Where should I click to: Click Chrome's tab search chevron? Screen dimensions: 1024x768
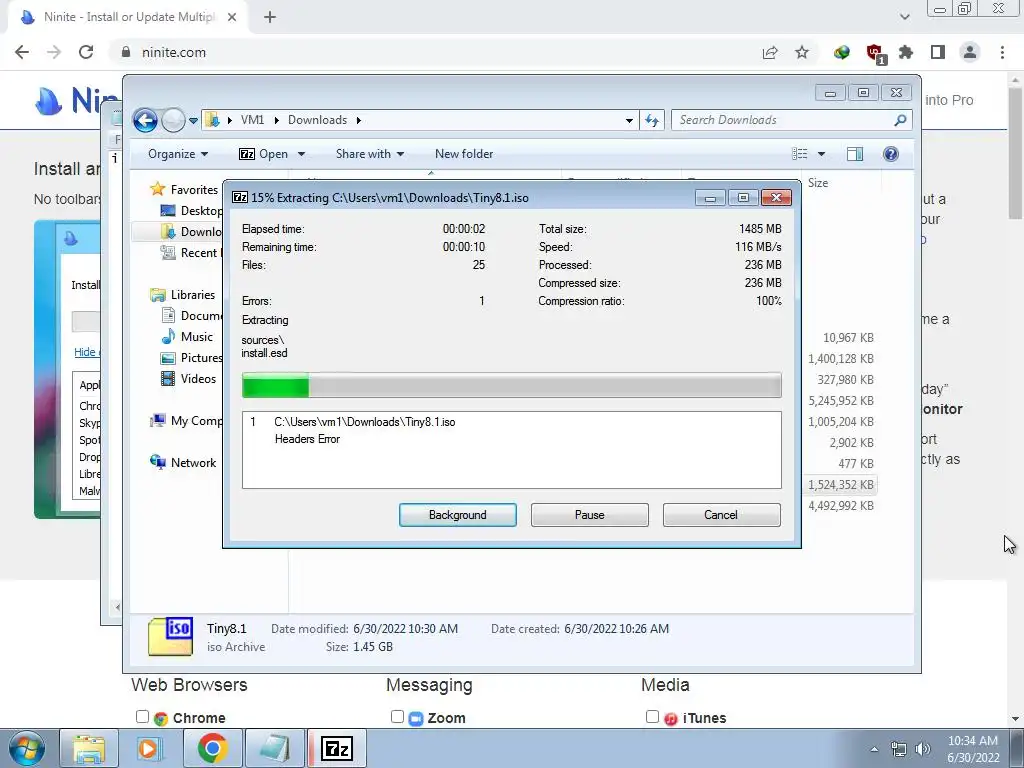(x=904, y=17)
